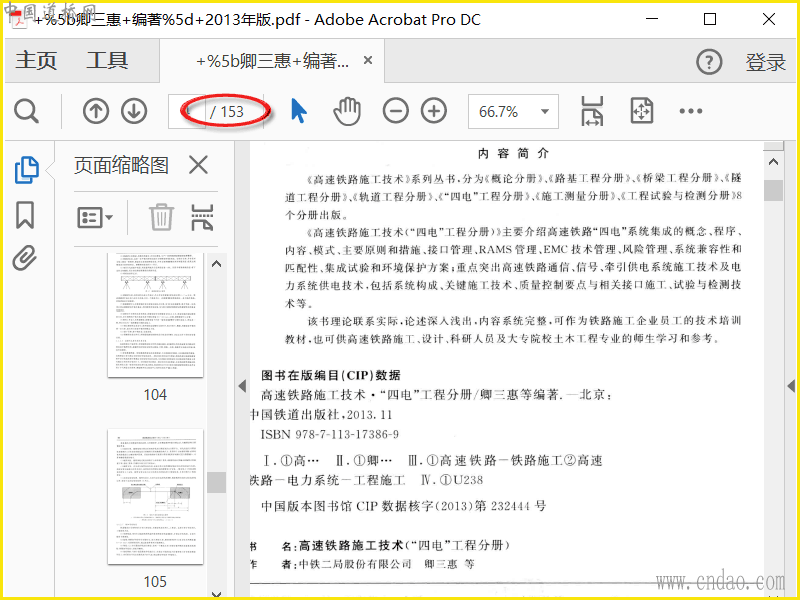The height and width of the screenshot is (600, 800).
Task: Open the find text search icon
Action: (26, 111)
